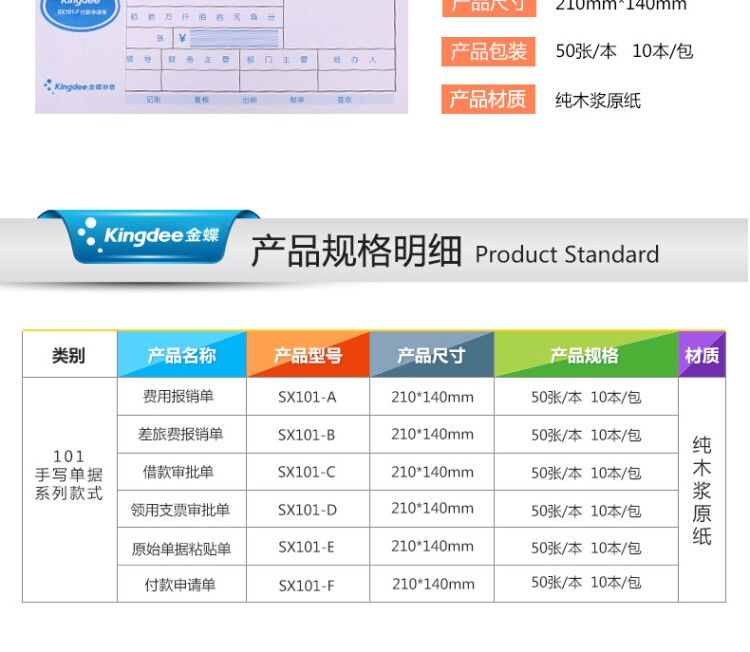Click the small Kingdee logo on the voucher

click(x=79, y=87)
